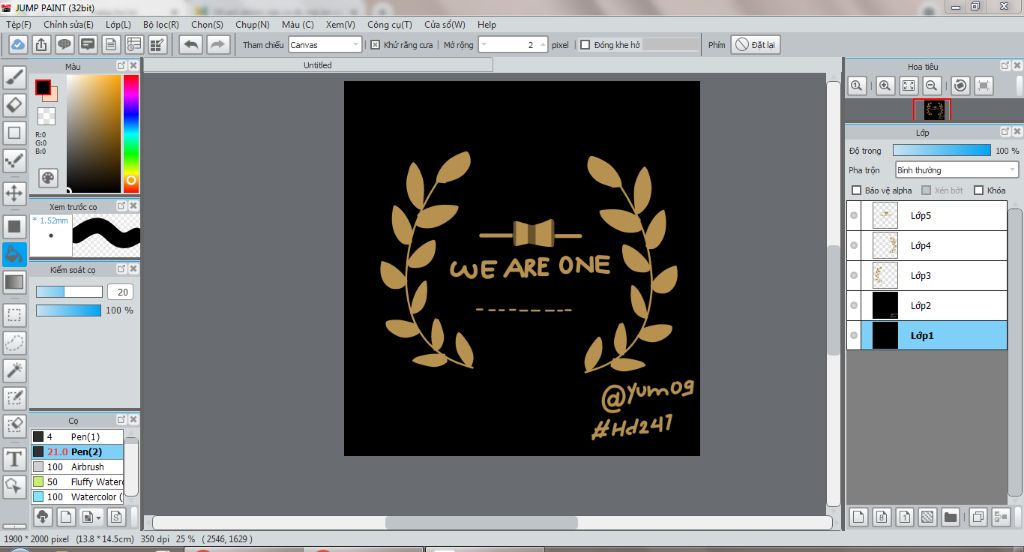Click zoom out magnifier in navigator
Viewport: 1024px width, 552px height.
932,85
